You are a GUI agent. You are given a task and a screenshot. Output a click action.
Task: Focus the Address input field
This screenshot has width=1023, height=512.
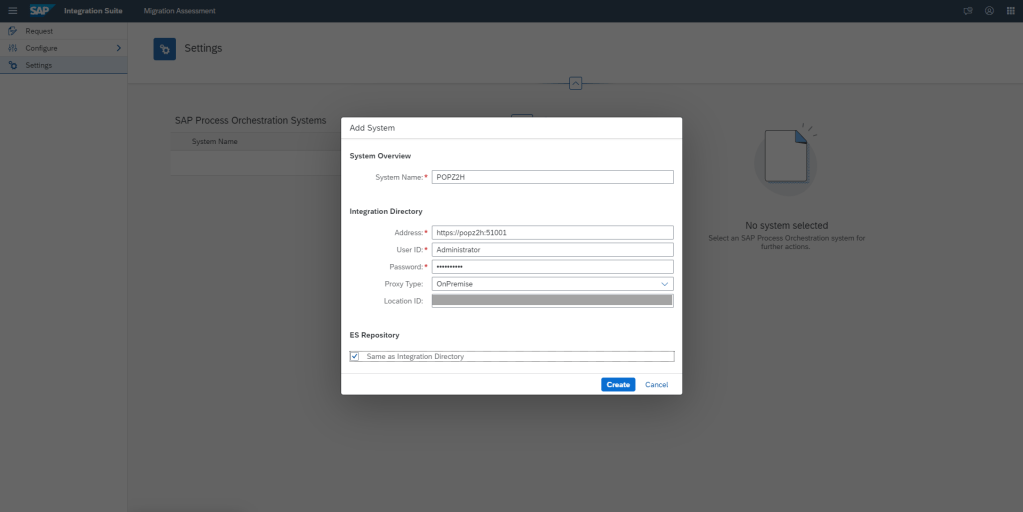[x=552, y=233]
